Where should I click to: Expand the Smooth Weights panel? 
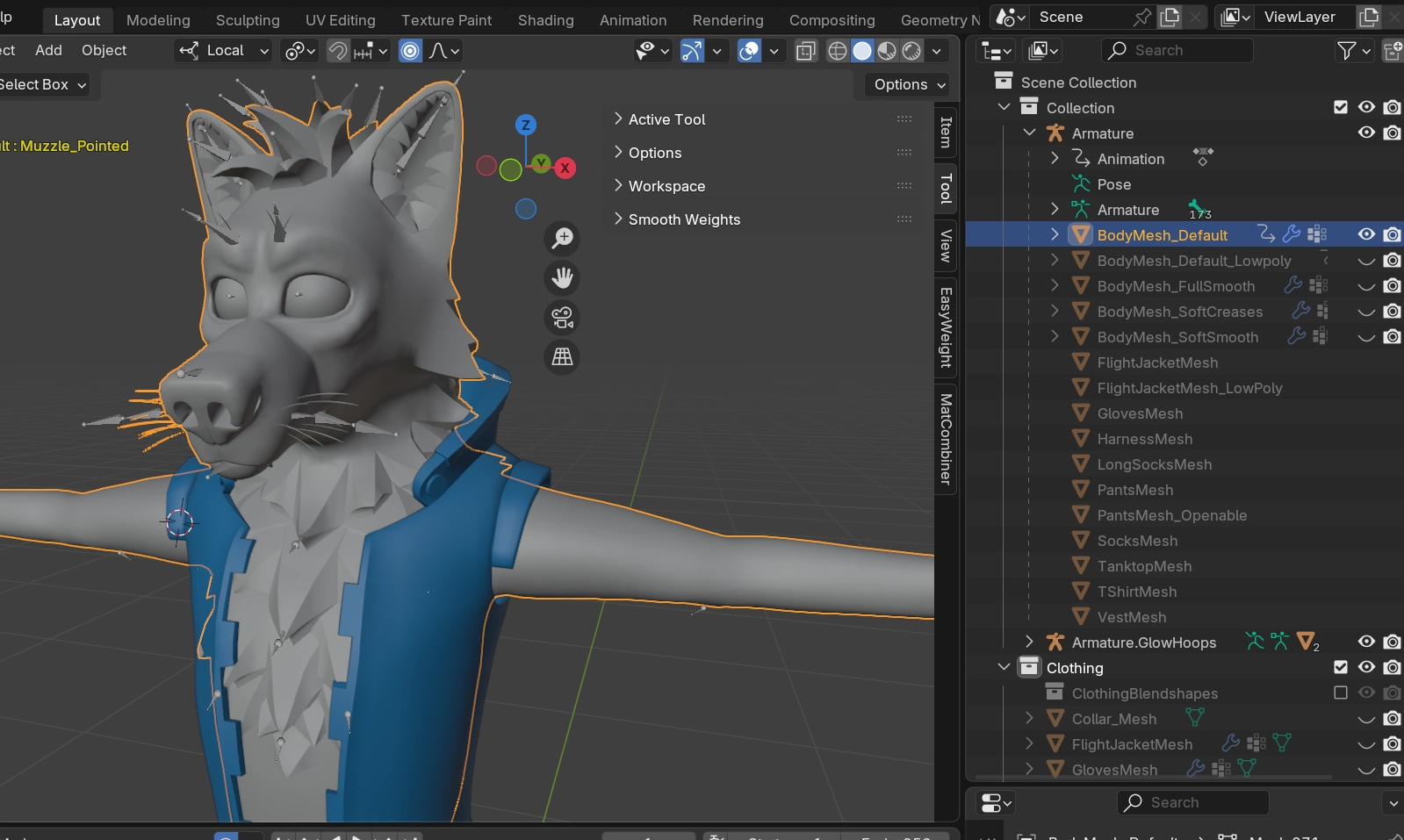point(684,219)
